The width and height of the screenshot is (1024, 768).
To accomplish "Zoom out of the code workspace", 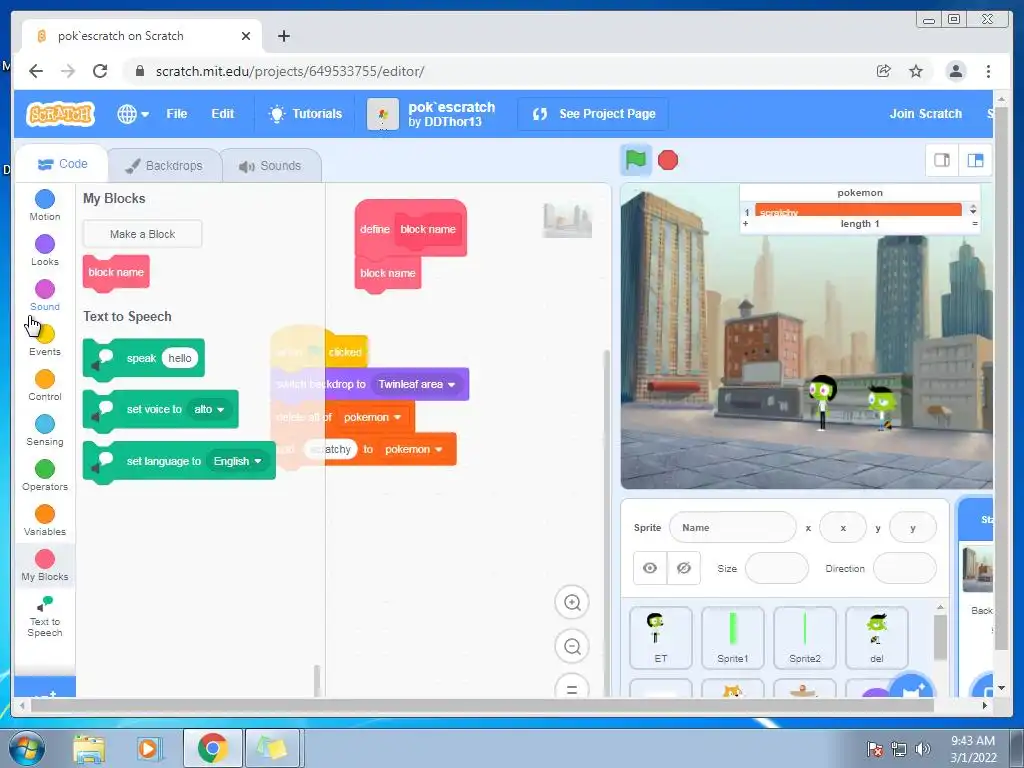I will [572, 647].
